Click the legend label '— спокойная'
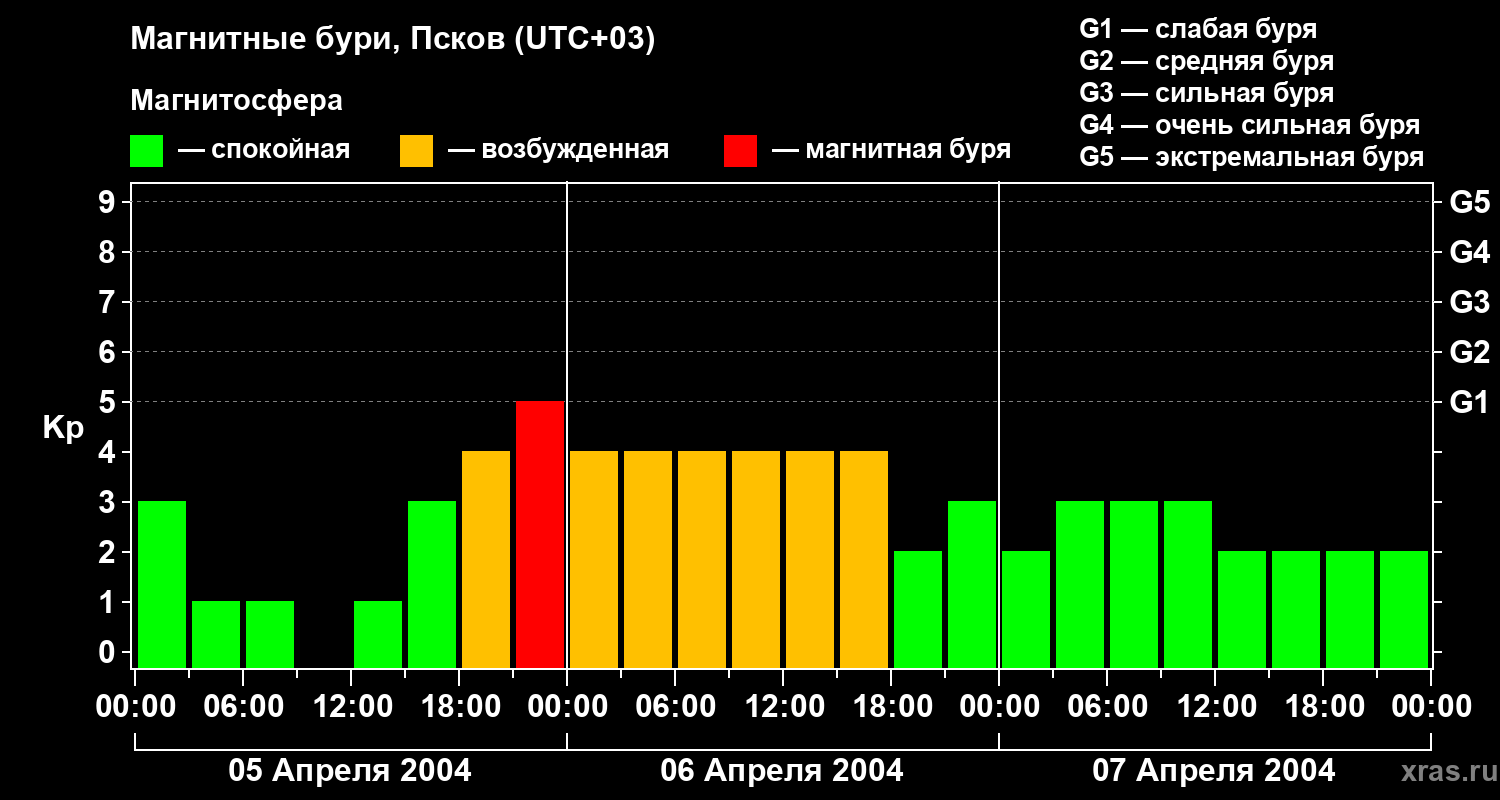Image resolution: width=1500 pixels, height=800 pixels. click(263, 151)
